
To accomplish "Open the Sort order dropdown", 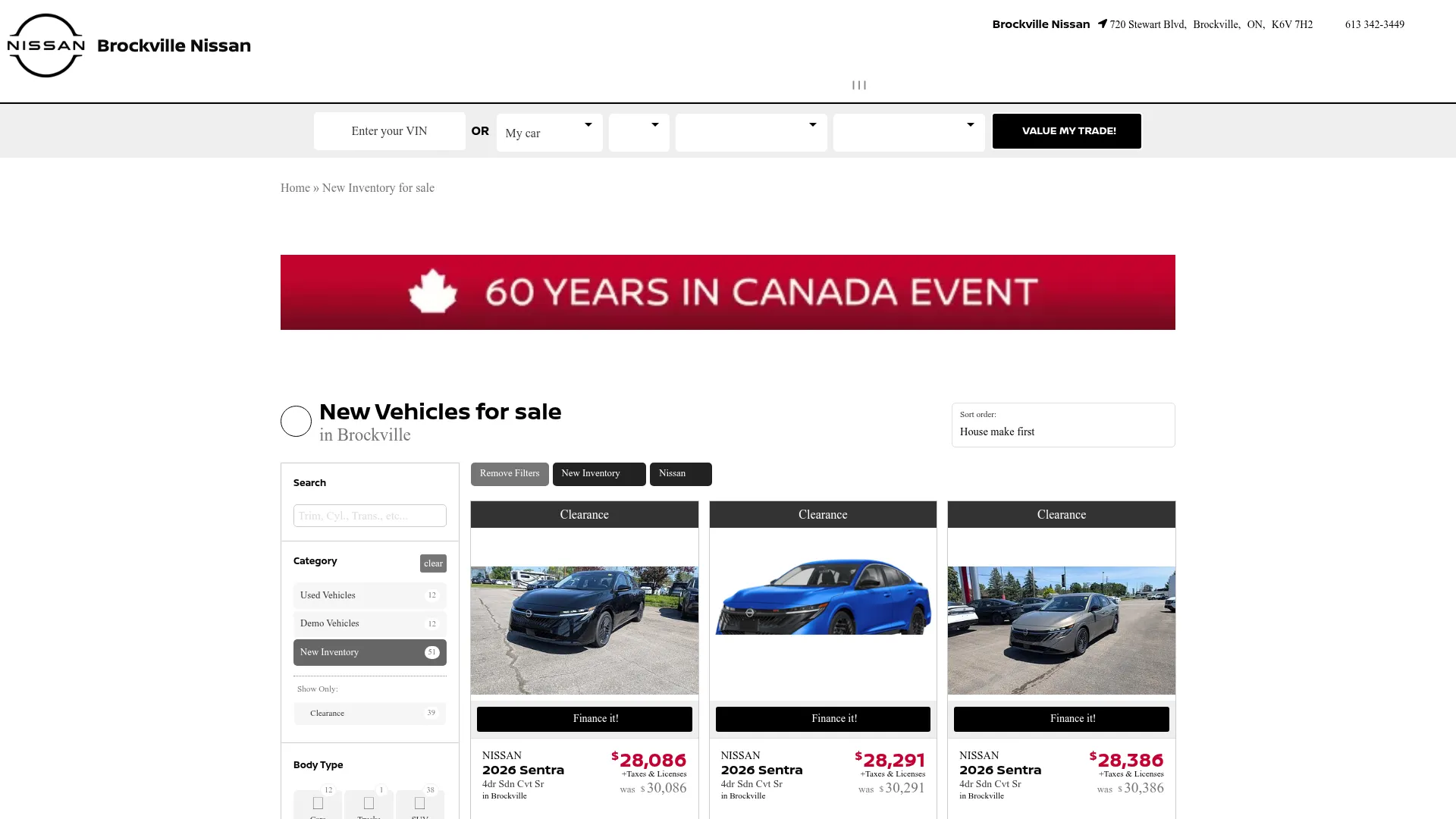I will click(1063, 425).
